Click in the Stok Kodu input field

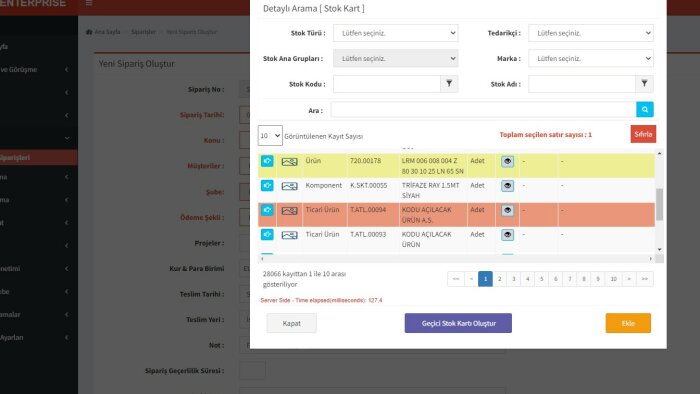[x=387, y=84]
